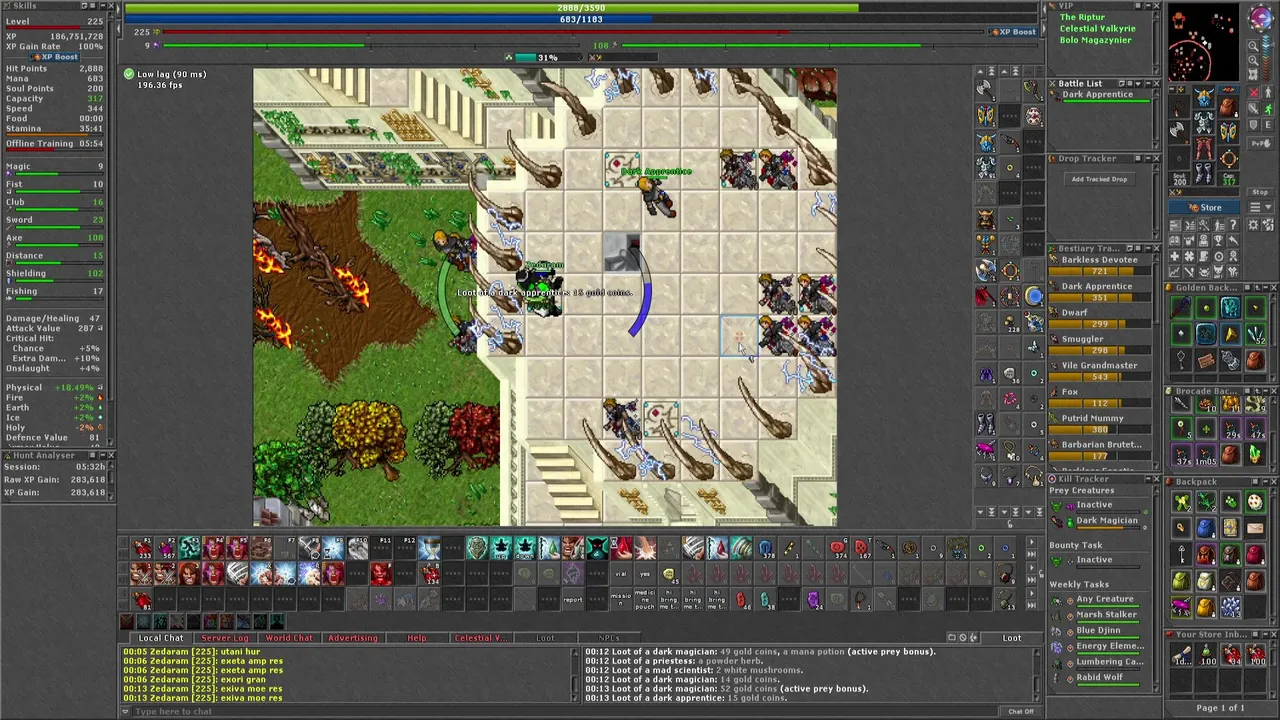Image resolution: width=1280 pixels, height=720 pixels.
Task: Collapse the Kill Tracker panel
Action: coord(1146,480)
